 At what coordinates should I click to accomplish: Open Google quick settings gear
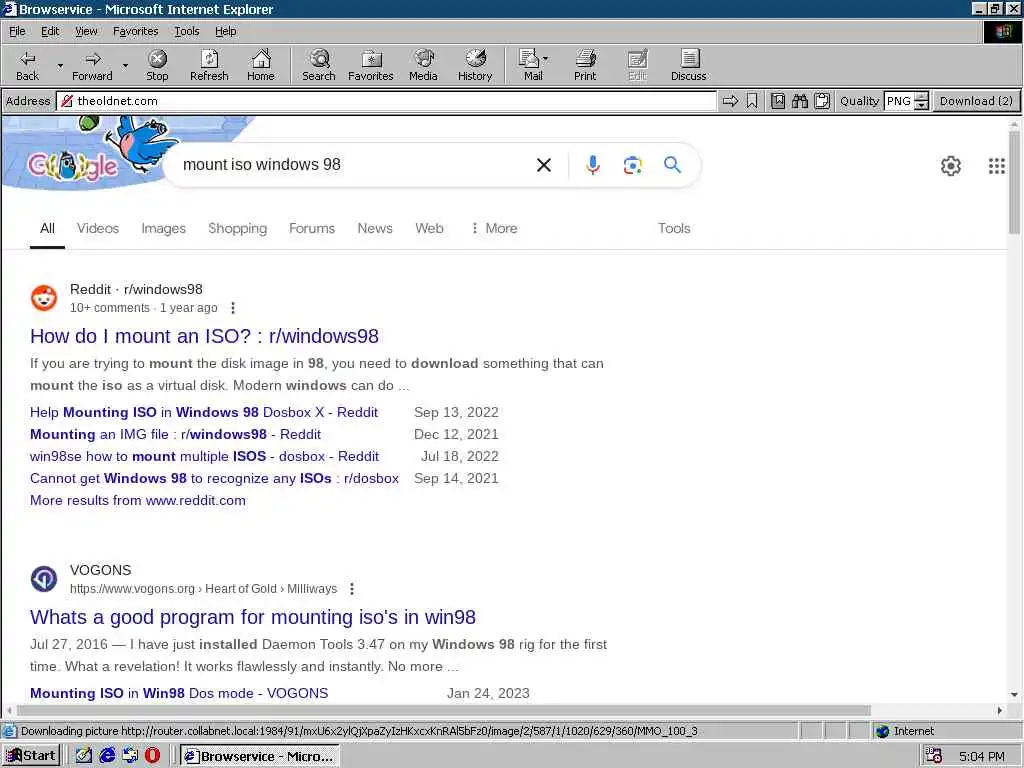[950, 166]
